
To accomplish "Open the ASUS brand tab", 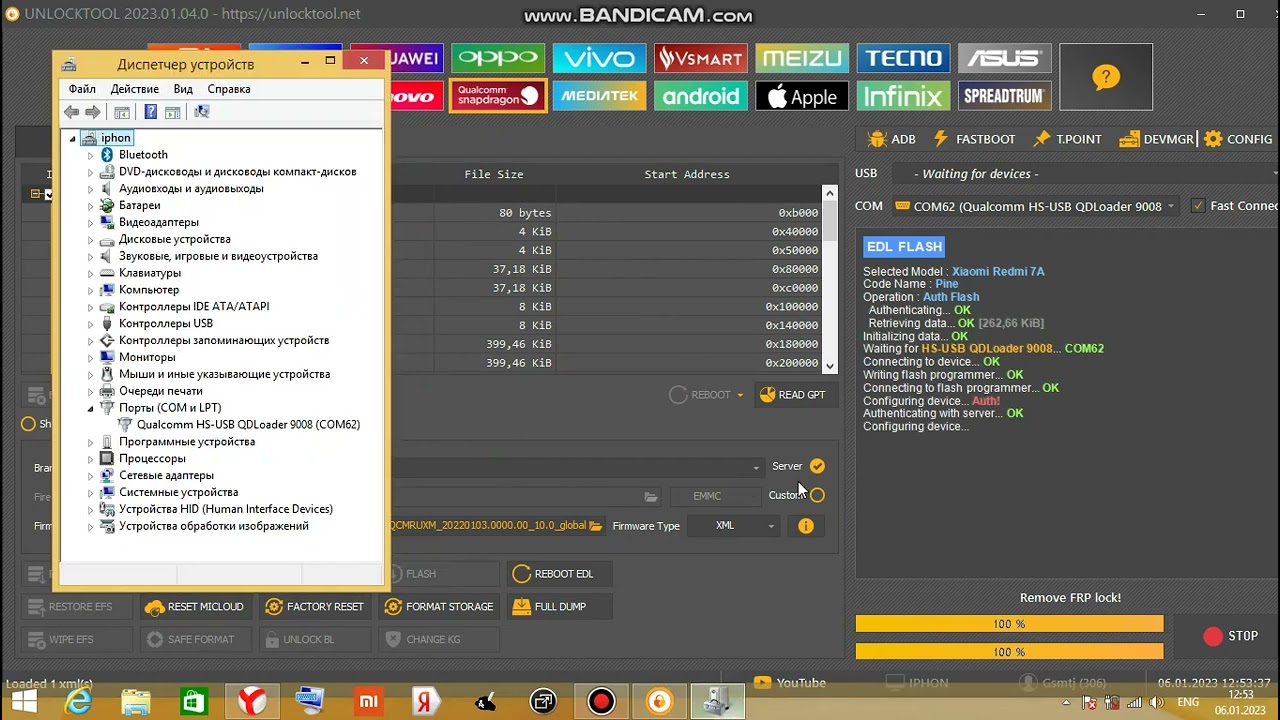I will [1004, 58].
